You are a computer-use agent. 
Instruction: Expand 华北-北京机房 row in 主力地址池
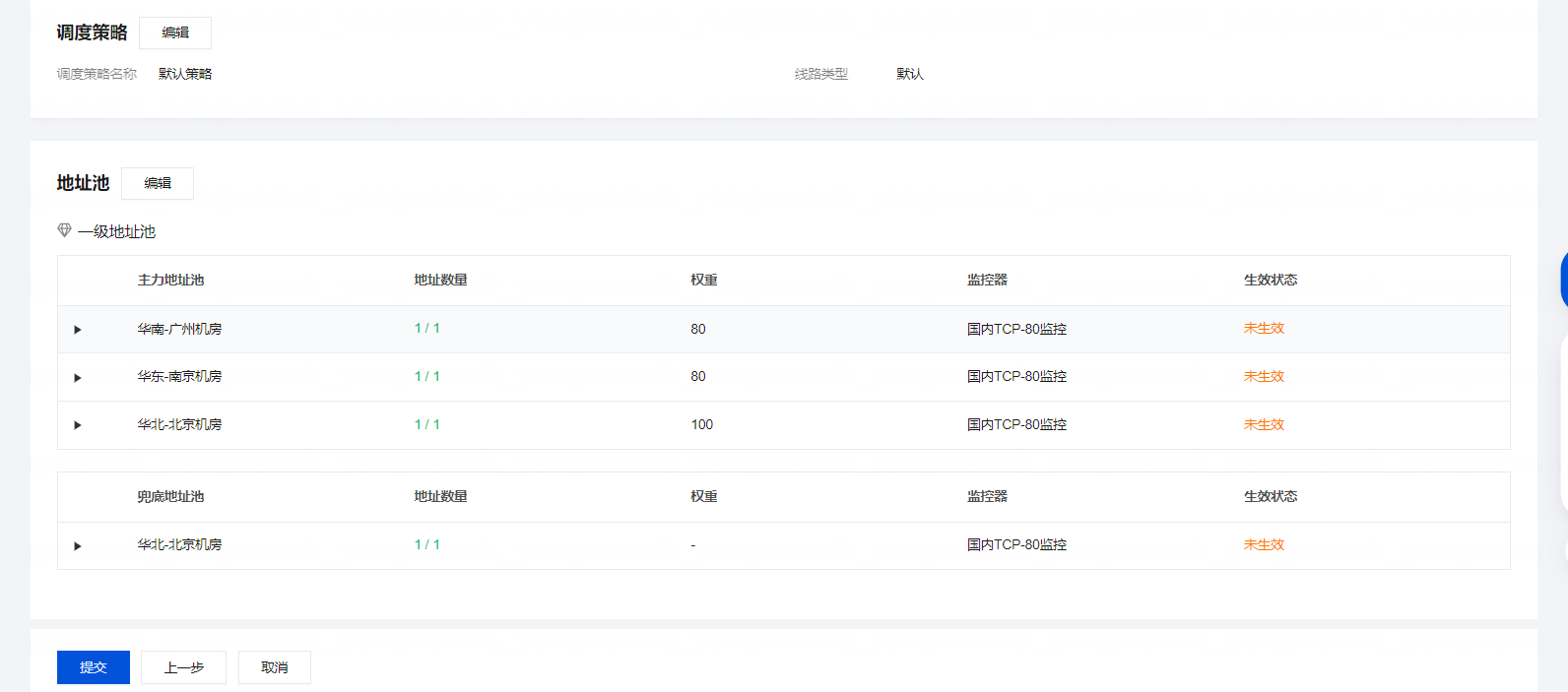(78, 425)
